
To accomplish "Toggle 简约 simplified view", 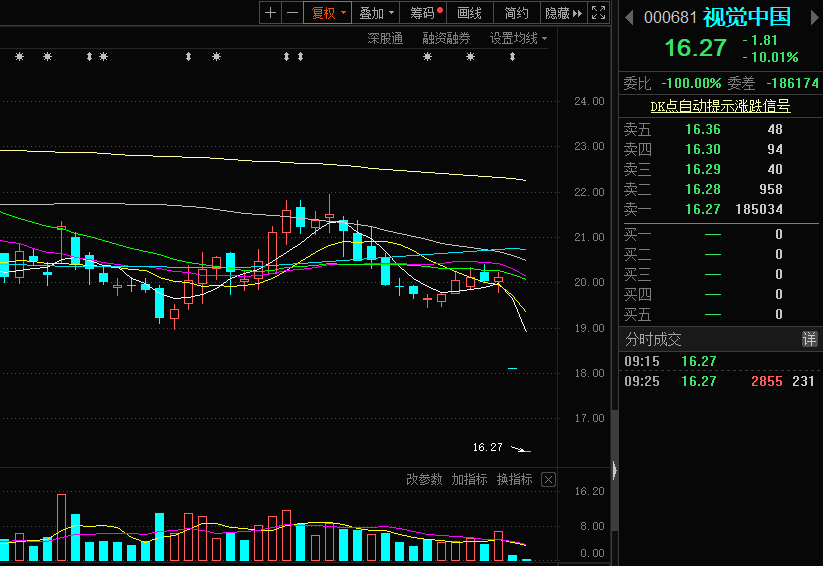I will coord(516,13).
